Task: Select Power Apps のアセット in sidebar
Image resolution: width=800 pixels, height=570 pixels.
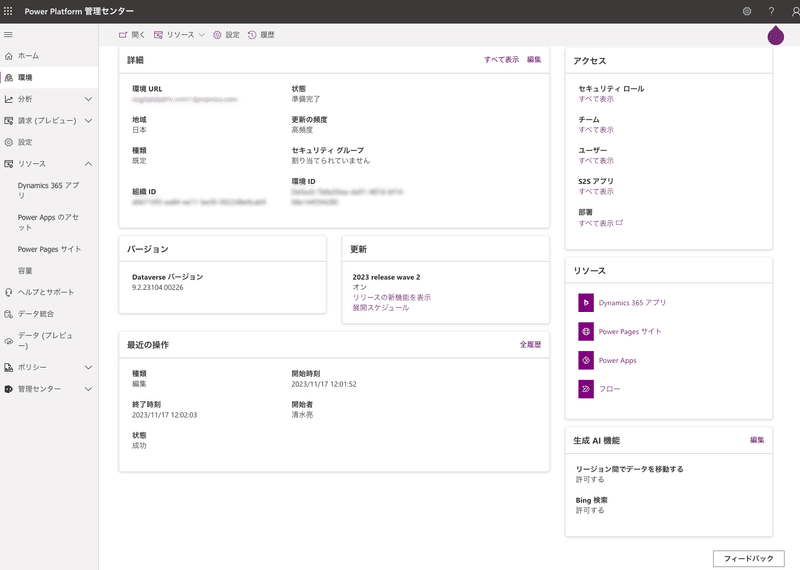Action: click(x=49, y=222)
